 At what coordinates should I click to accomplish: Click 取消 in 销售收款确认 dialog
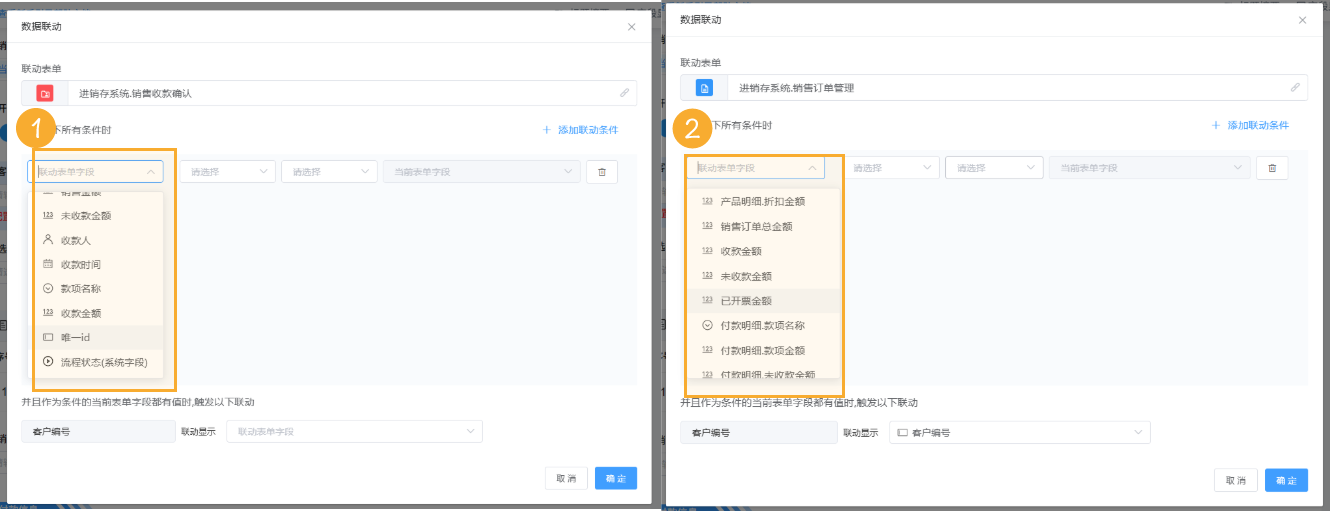(566, 479)
